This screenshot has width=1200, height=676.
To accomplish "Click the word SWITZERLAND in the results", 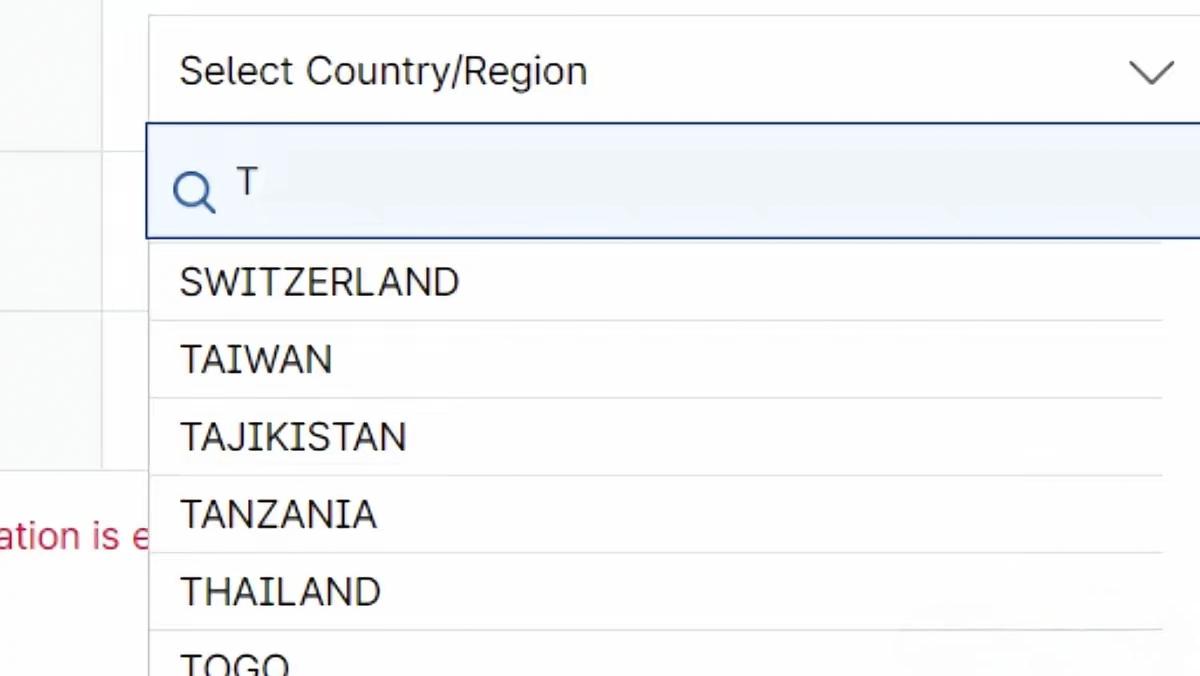I will [x=319, y=282].
